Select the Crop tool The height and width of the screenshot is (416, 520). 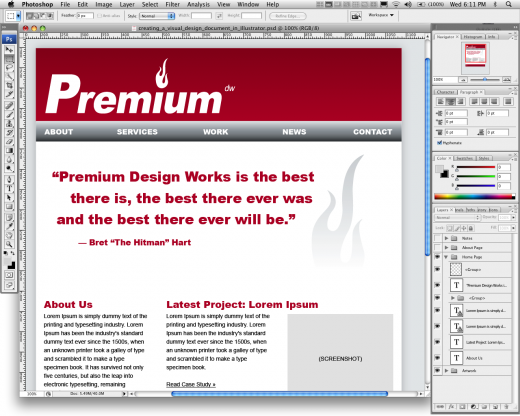(x=9, y=85)
